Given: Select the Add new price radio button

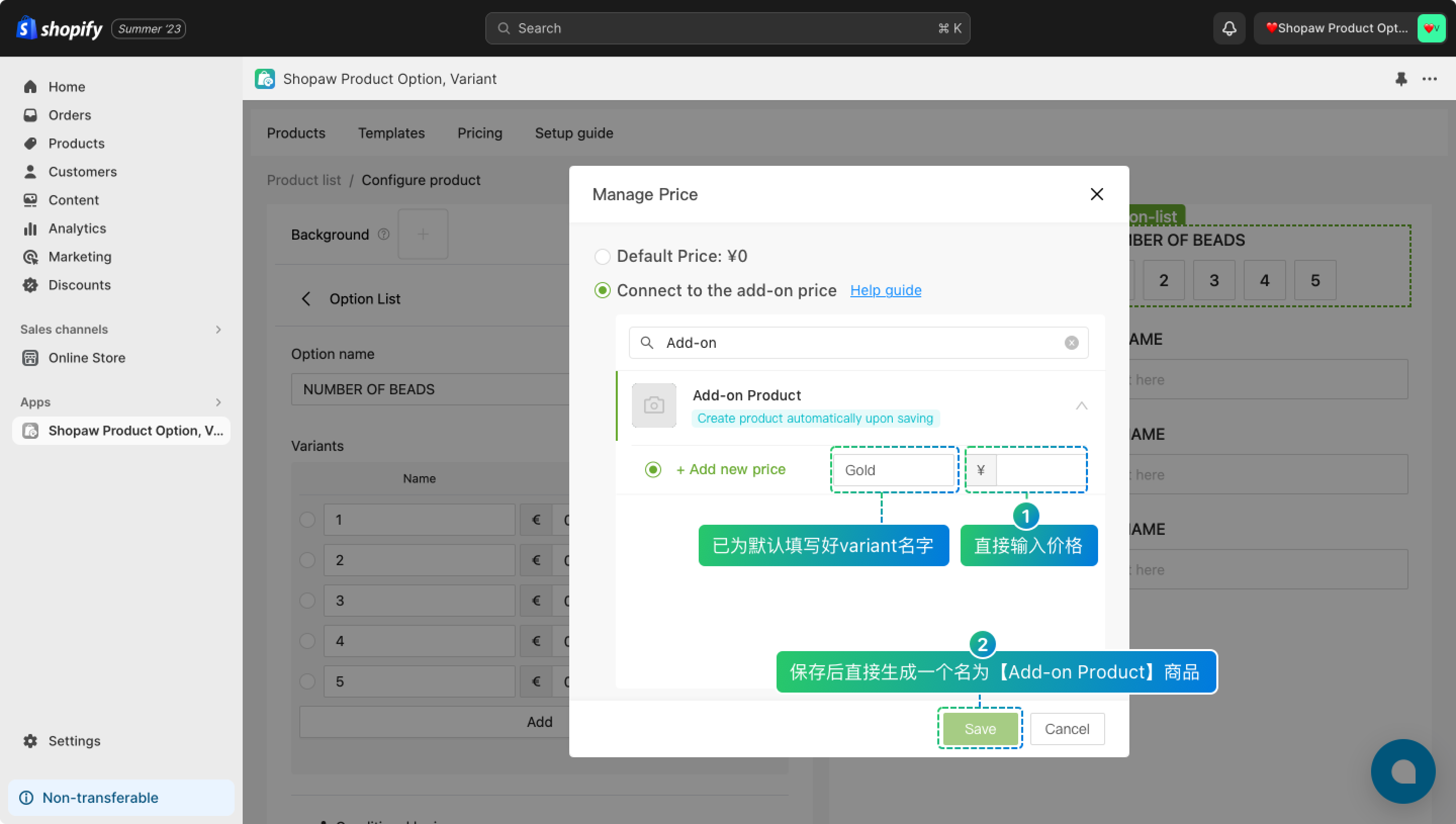Looking at the screenshot, I should point(653,469).
